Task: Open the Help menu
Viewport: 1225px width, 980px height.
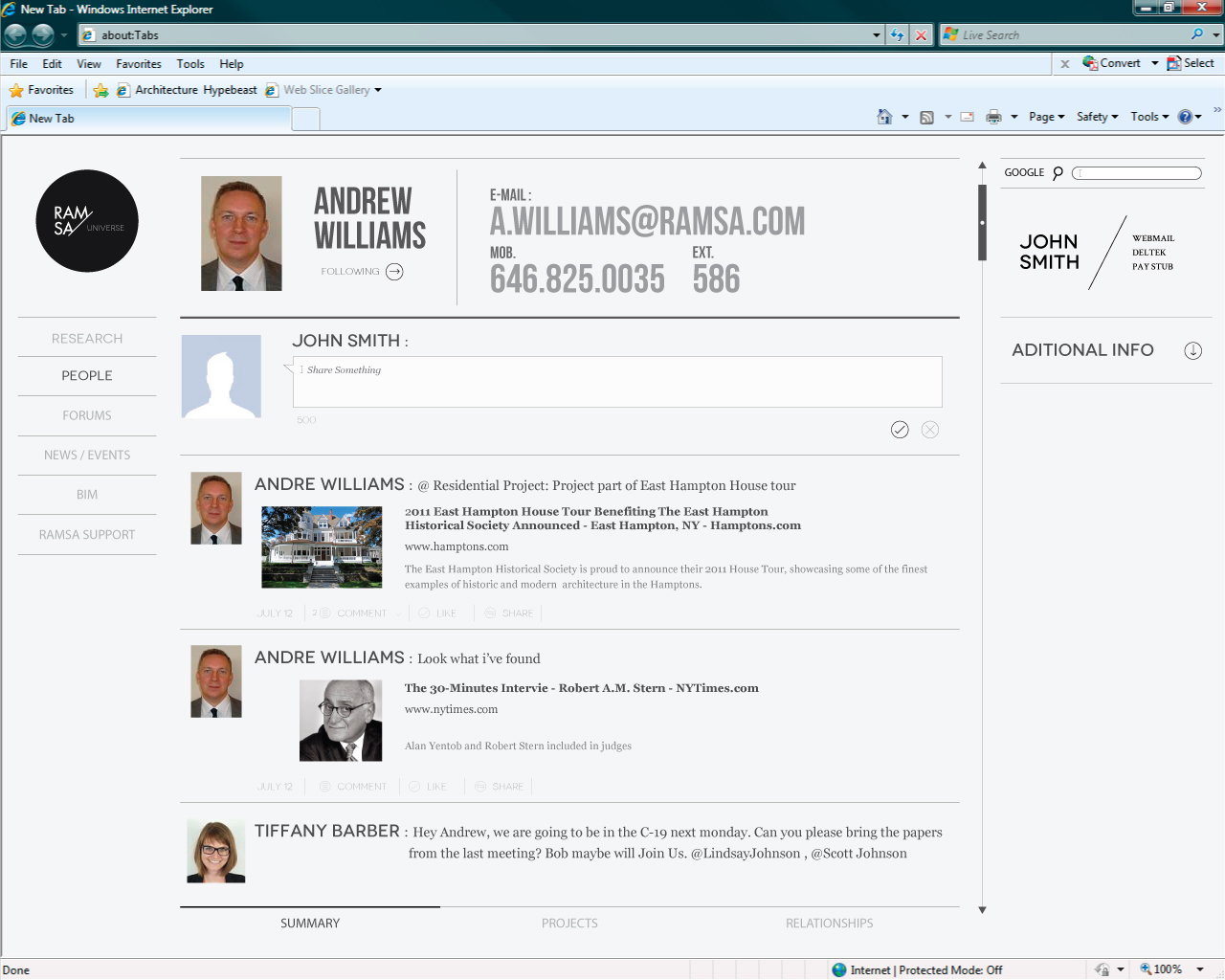Action: (x=232, y=64)
